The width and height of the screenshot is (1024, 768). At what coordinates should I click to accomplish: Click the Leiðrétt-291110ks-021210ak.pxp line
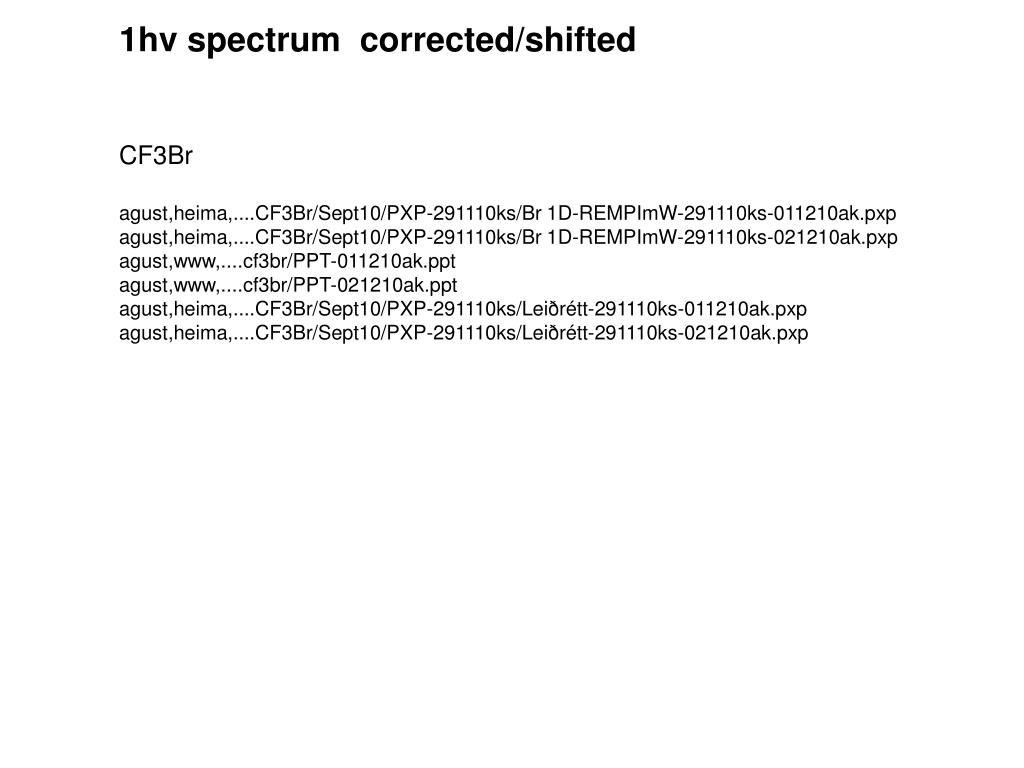coord(464,334)
